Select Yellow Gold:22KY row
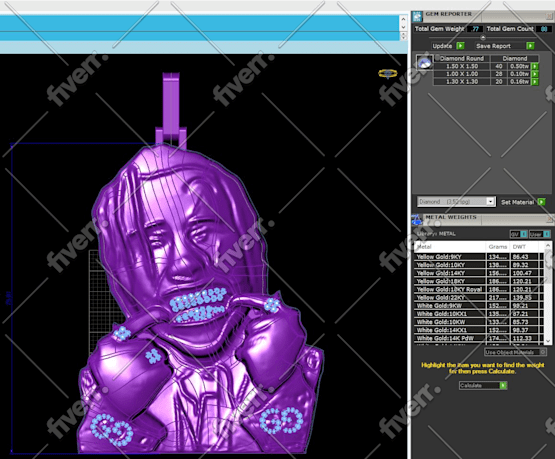 tap(479, 298)
